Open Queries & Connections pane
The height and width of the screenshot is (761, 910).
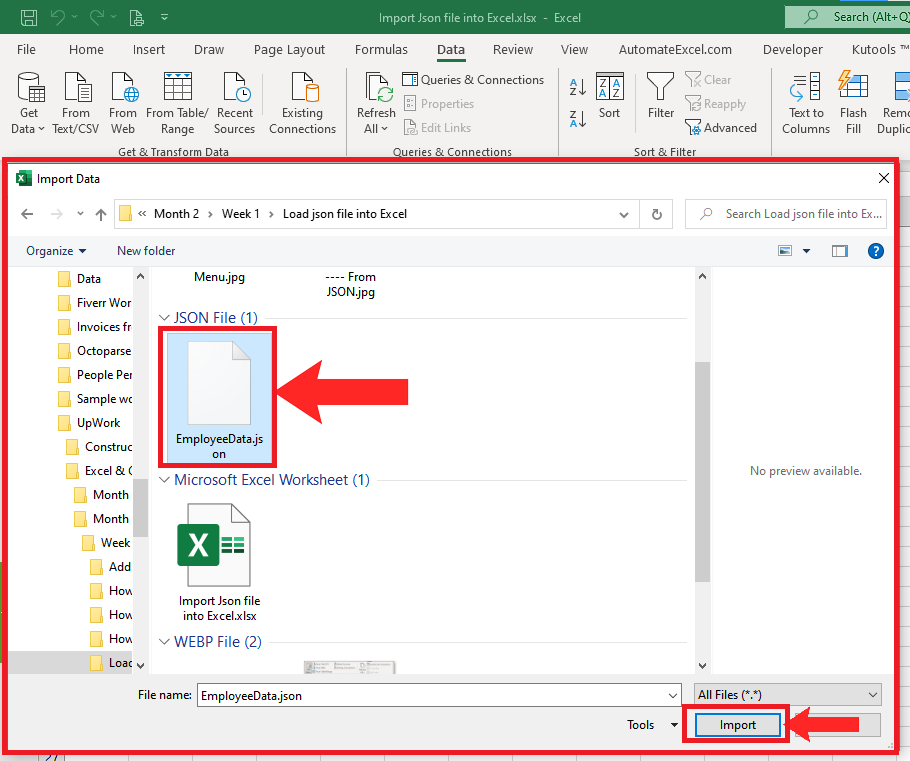coord(474,80)
